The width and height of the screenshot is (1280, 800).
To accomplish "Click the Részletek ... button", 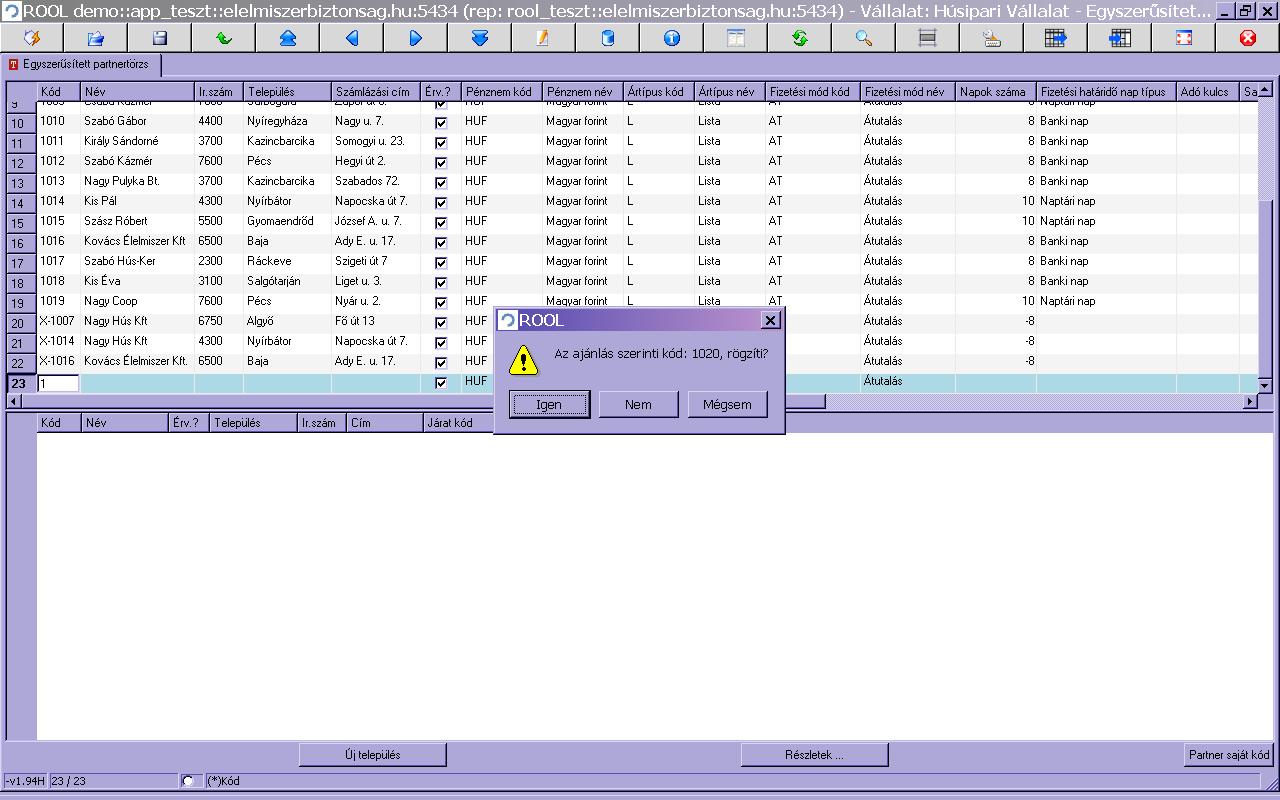I will coord(814,755).
